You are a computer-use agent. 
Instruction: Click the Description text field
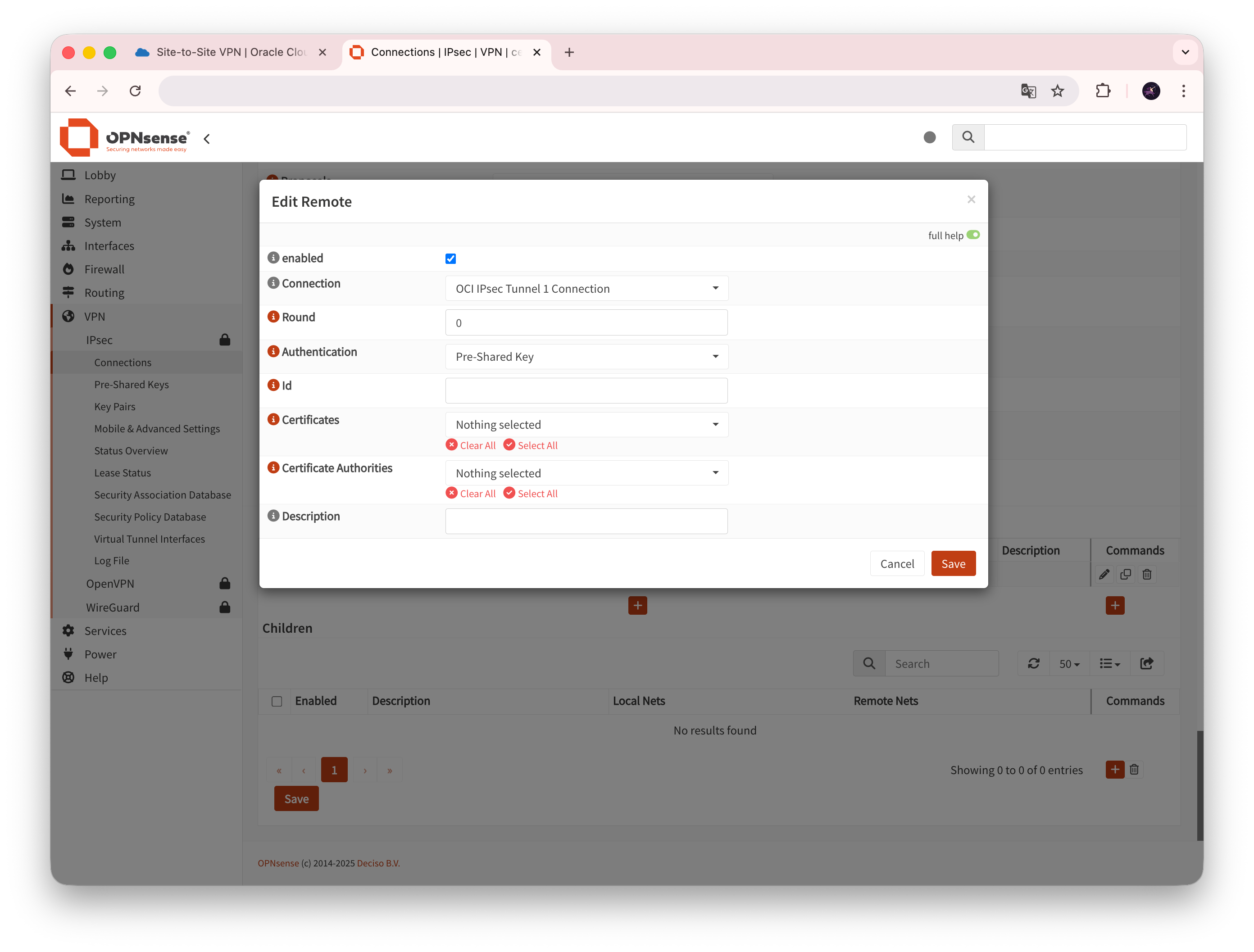click(586, 521)
